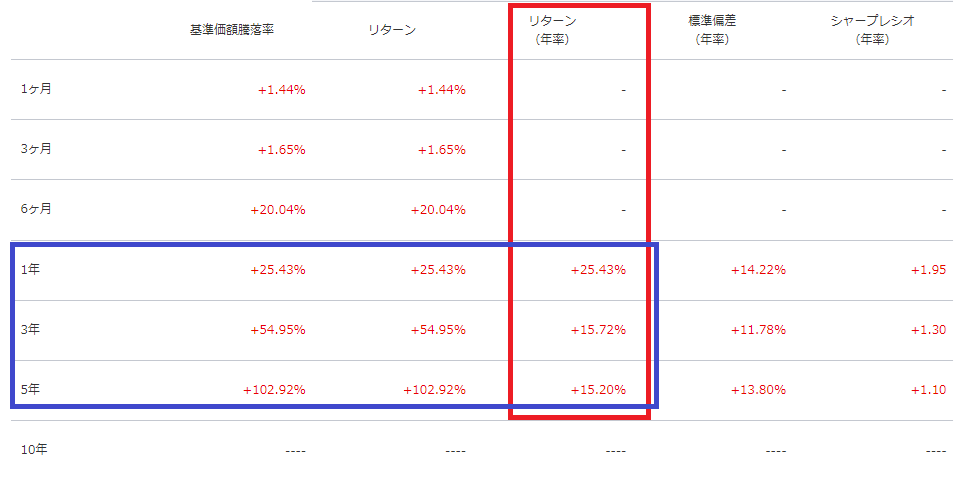
Task: Click the 標準偏差(年率) column header
Action: [x=712, y=30]
